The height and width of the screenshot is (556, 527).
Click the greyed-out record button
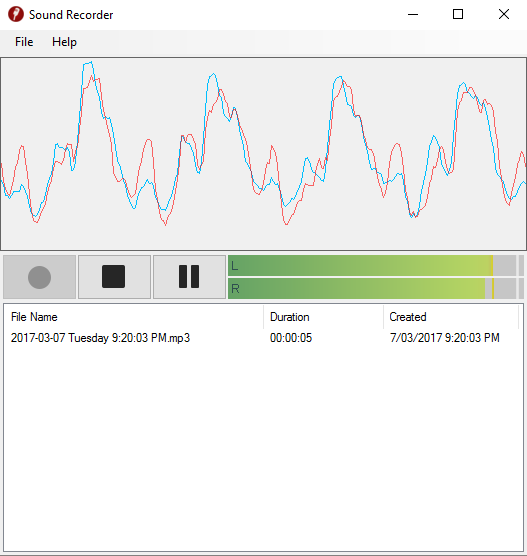click(39, 277)
